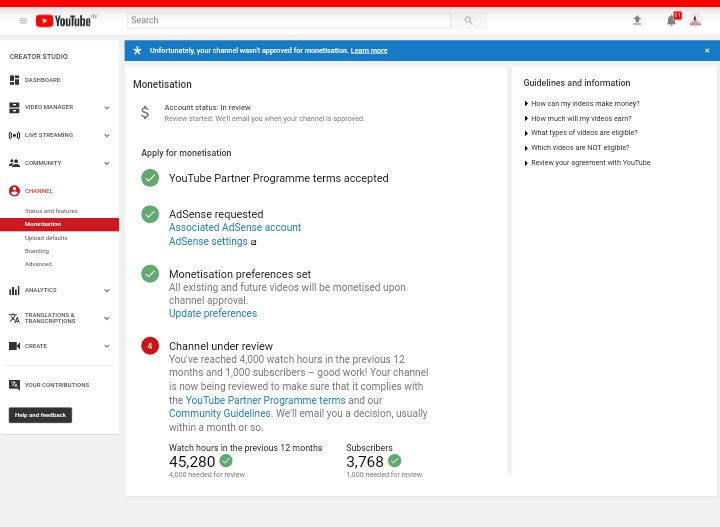Open AdSense settings link

[x=208, y=241]
